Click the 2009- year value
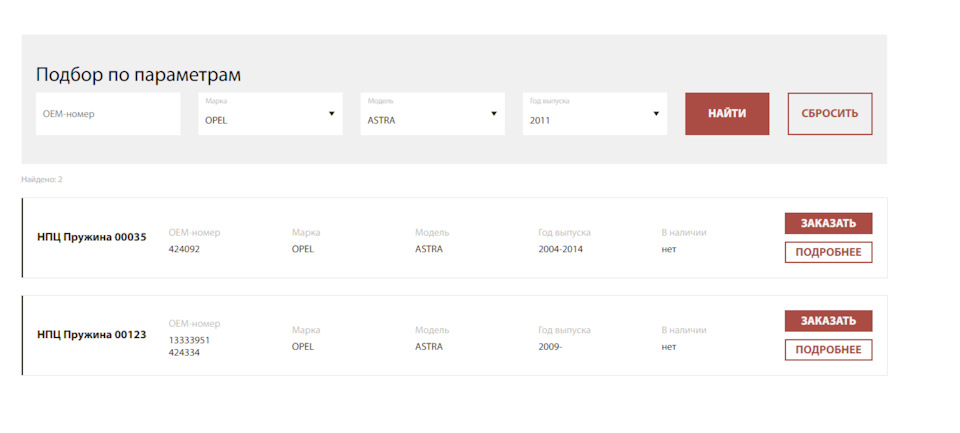This screenshot has width=960, height=433. [x=550, y=347]
